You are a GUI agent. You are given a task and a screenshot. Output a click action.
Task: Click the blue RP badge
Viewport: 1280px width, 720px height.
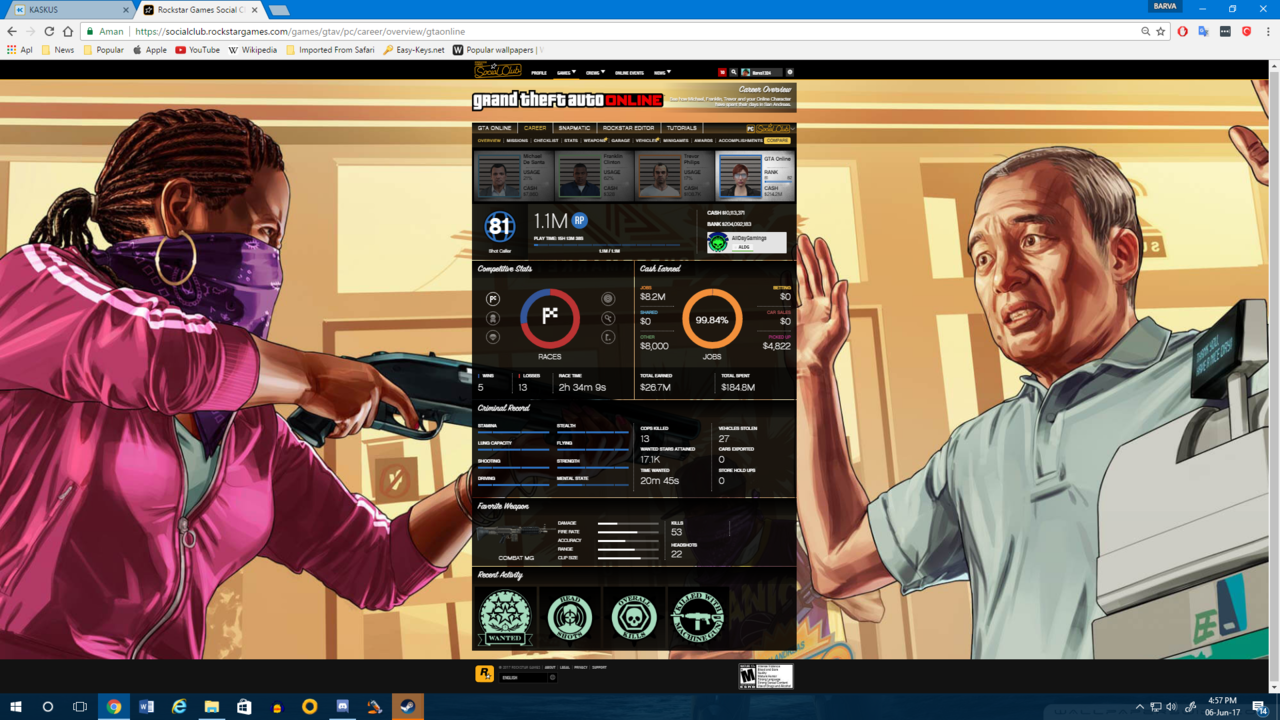(579, 221)
